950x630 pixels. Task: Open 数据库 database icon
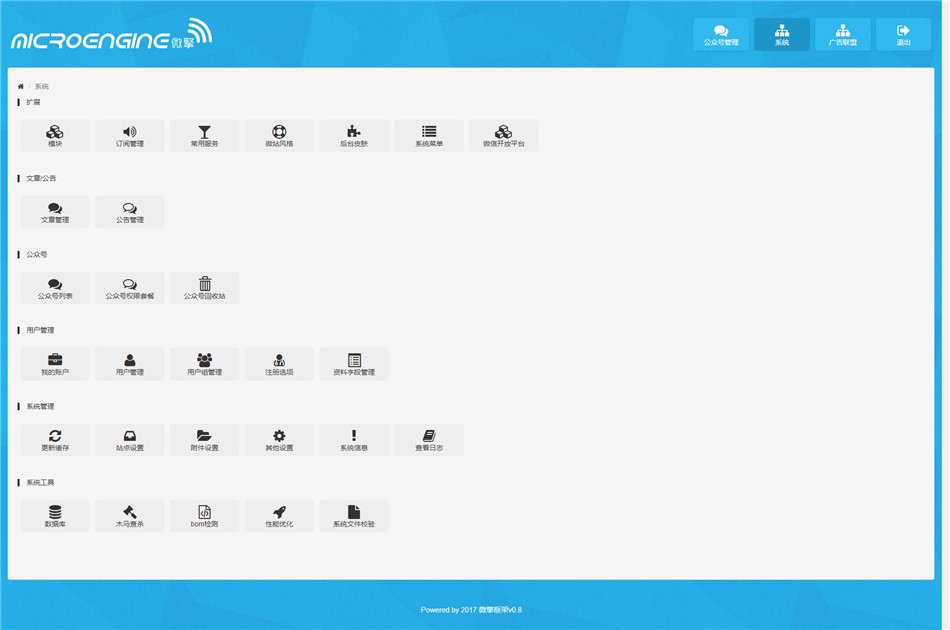55,512
